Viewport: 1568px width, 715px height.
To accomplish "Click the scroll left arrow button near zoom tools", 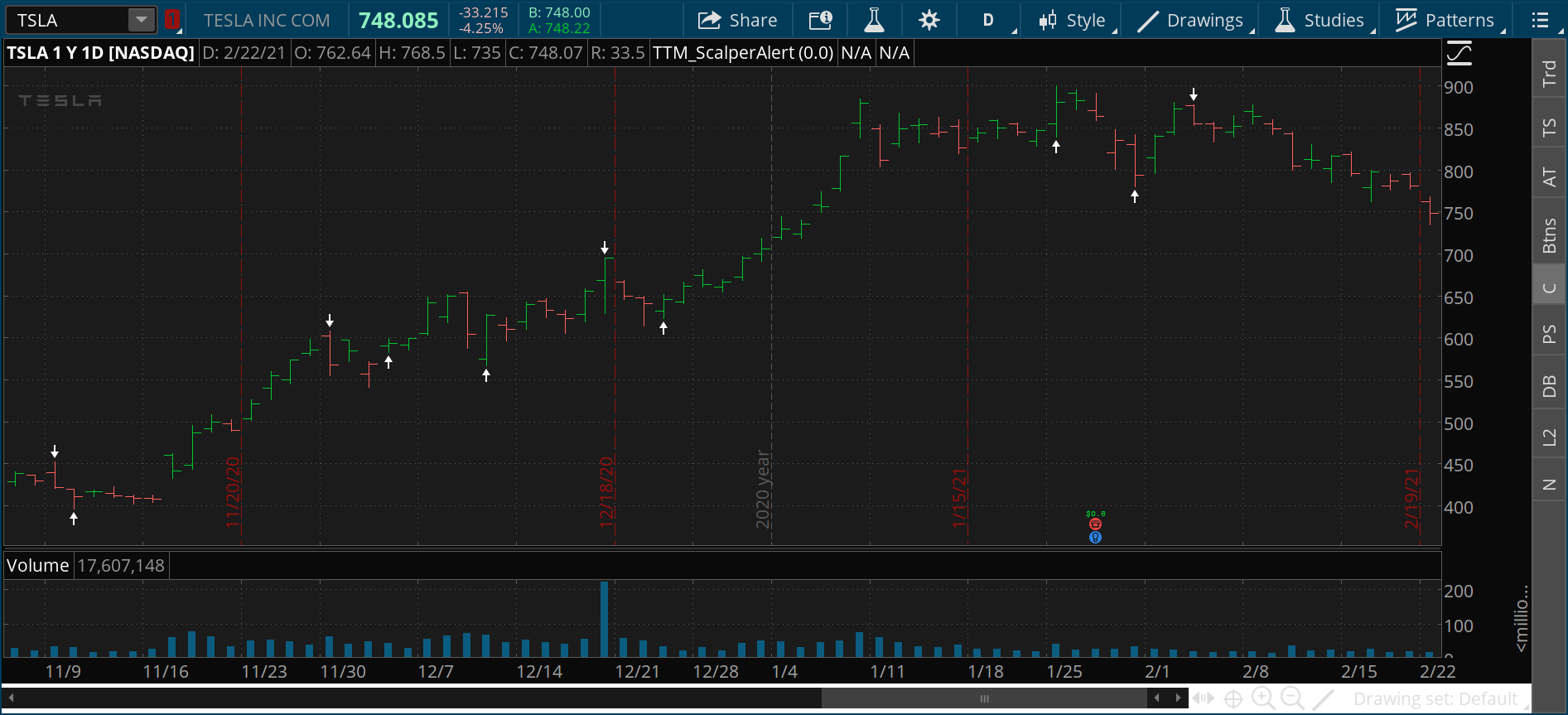I will (1157, 698).
